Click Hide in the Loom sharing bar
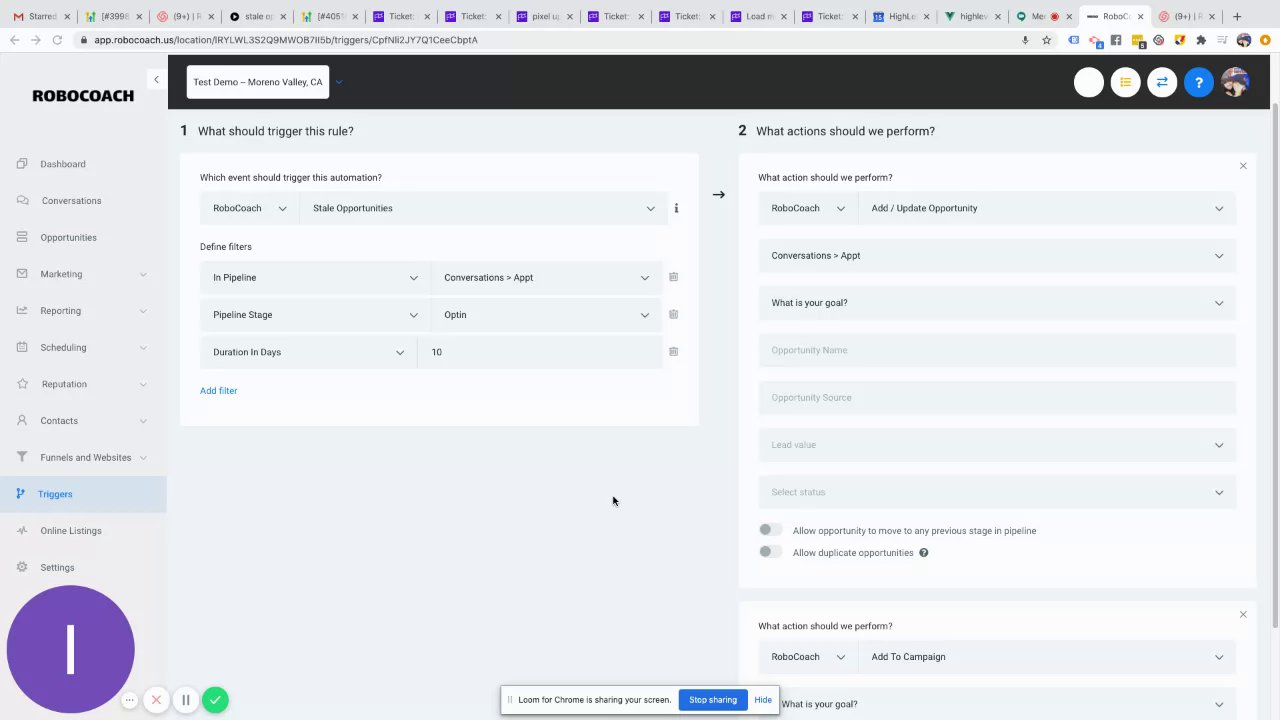Viewport: 1280px width, 720px height. click(x=763, y=700)
